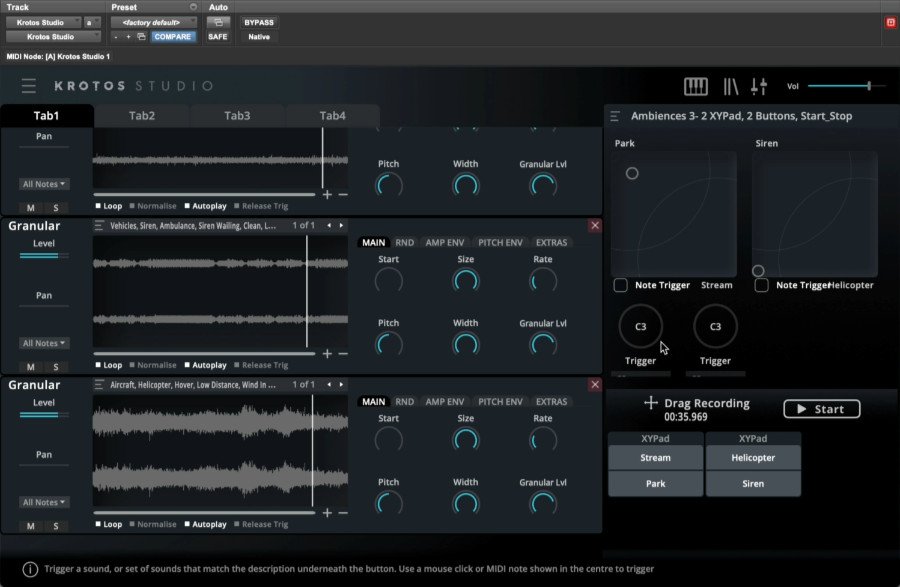Open All Notes dropdown in top layer
900x587 pixels.
[44, 184]
